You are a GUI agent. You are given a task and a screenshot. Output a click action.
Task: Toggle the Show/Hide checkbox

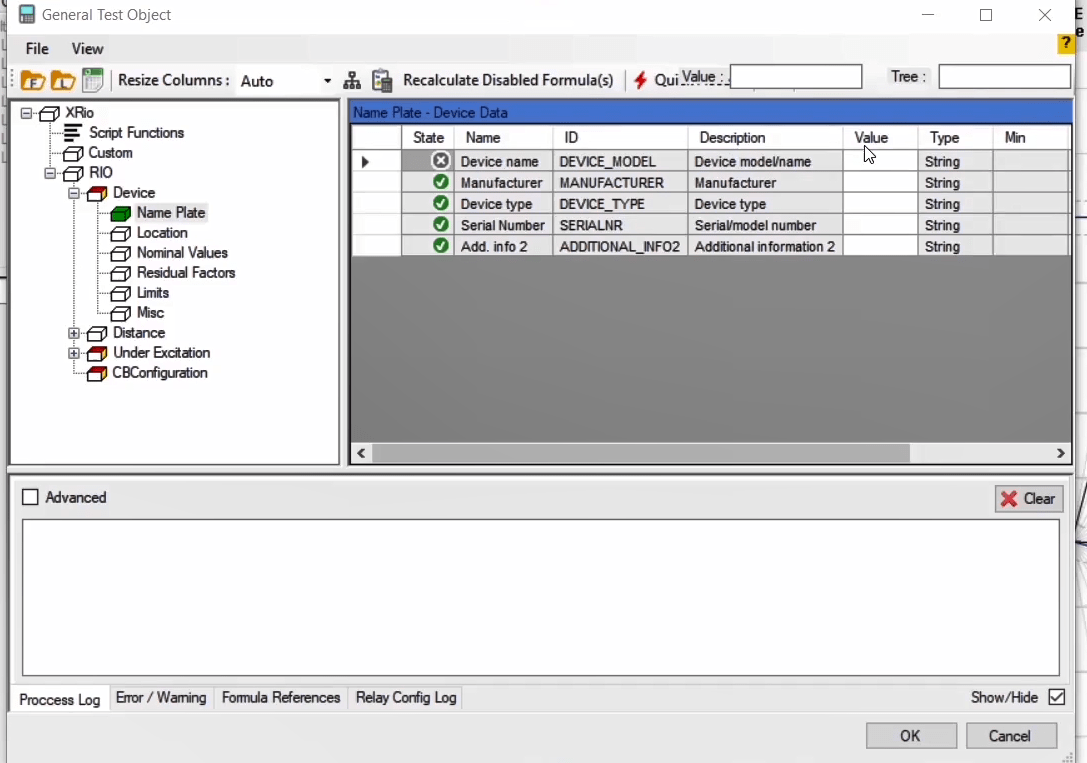[x=1056, y=697]
